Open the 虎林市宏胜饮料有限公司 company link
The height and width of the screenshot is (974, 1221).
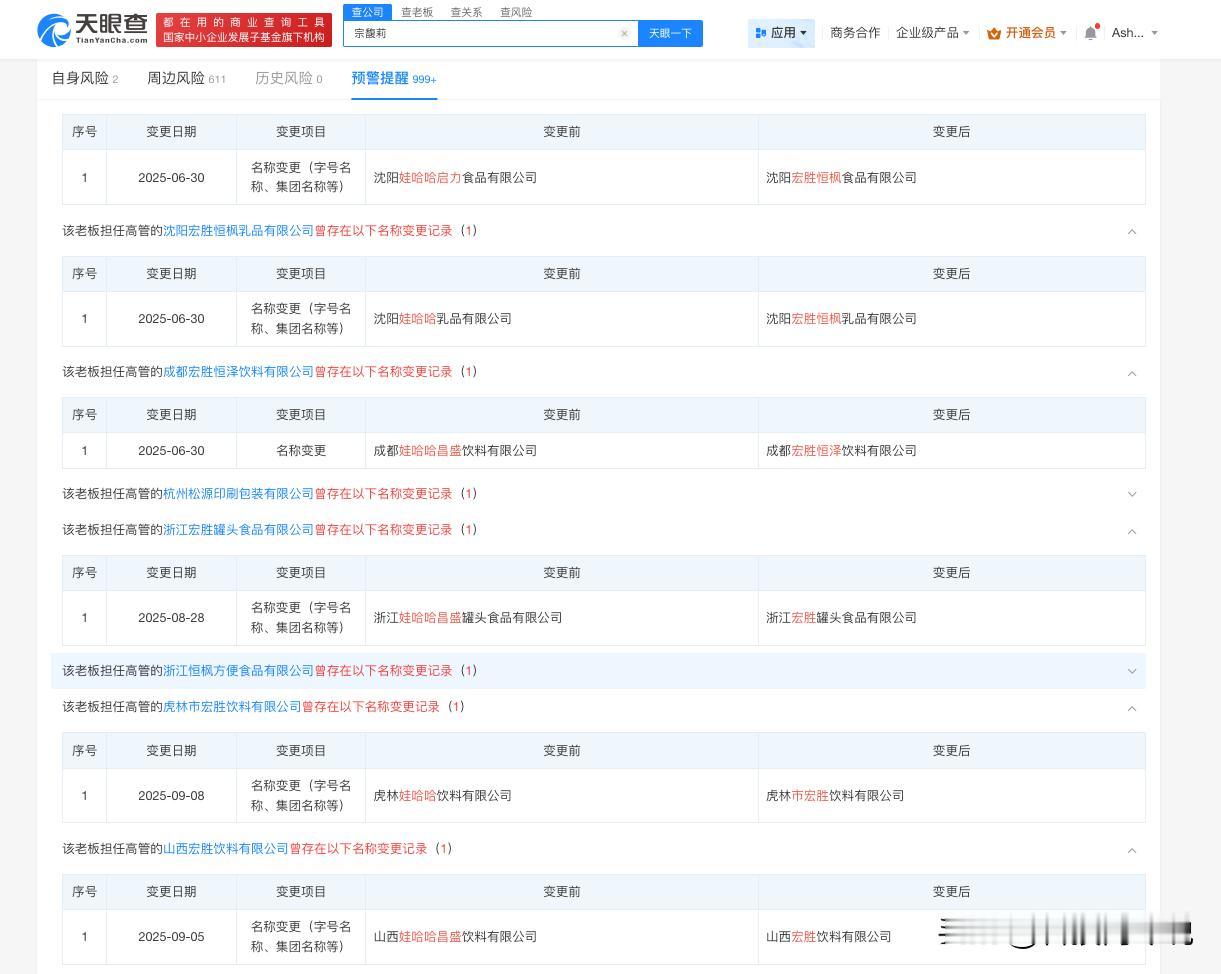click(x=232, y=707)
